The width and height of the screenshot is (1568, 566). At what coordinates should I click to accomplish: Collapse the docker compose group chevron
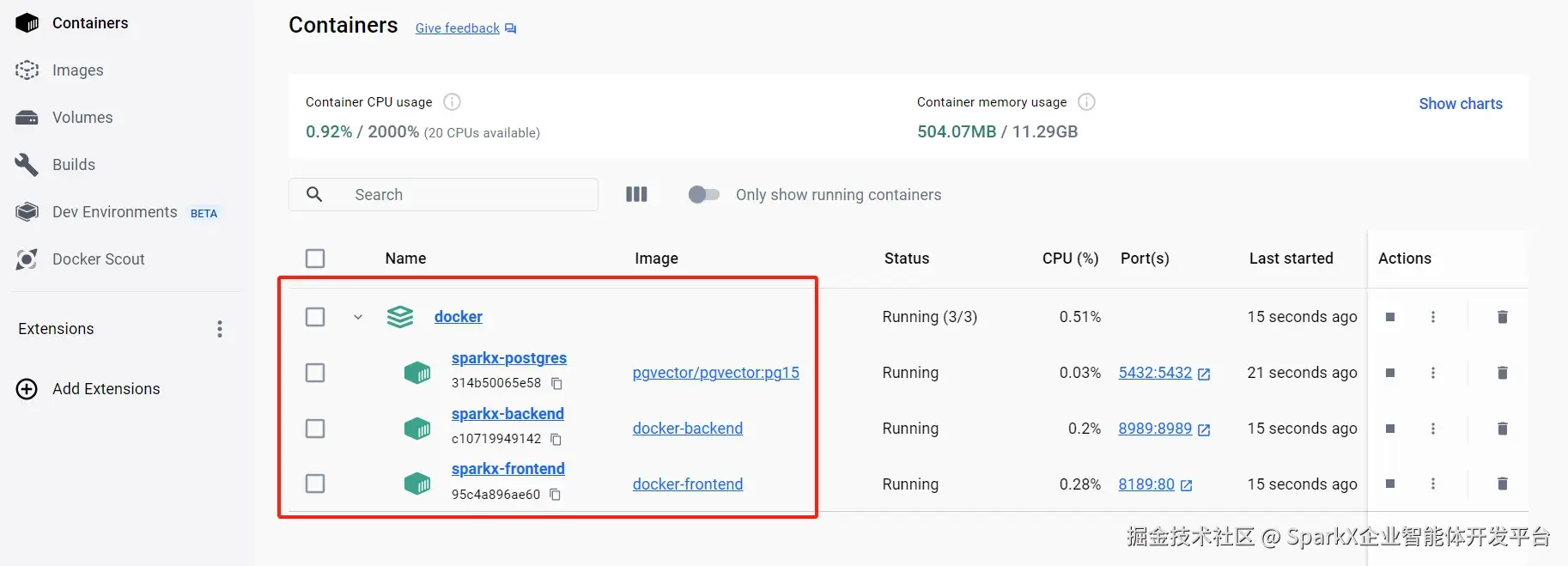point(358,317)
